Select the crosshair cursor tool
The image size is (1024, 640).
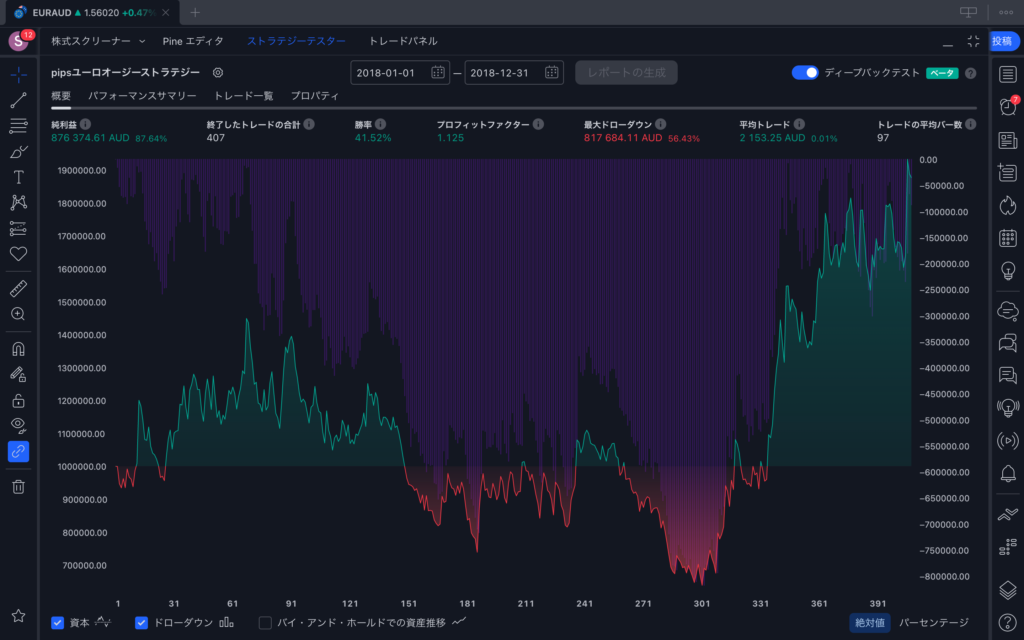coord(18,74)
